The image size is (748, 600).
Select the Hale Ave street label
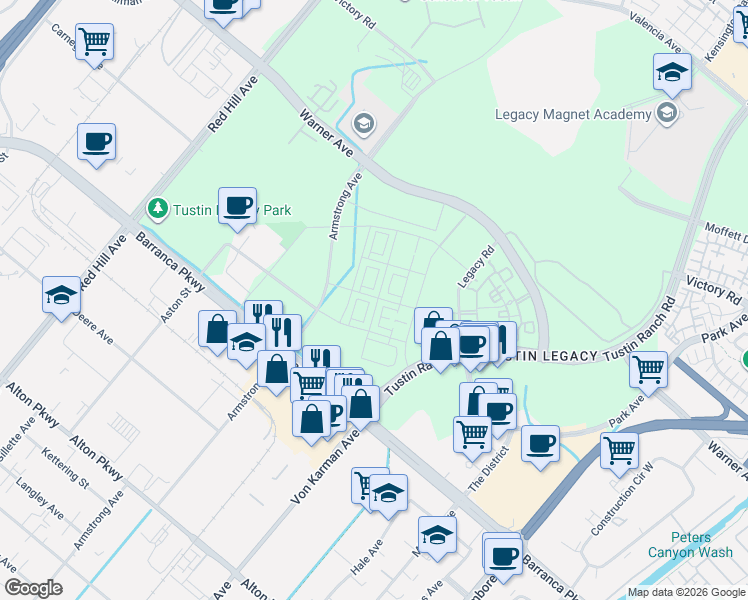tap(366, 557)
